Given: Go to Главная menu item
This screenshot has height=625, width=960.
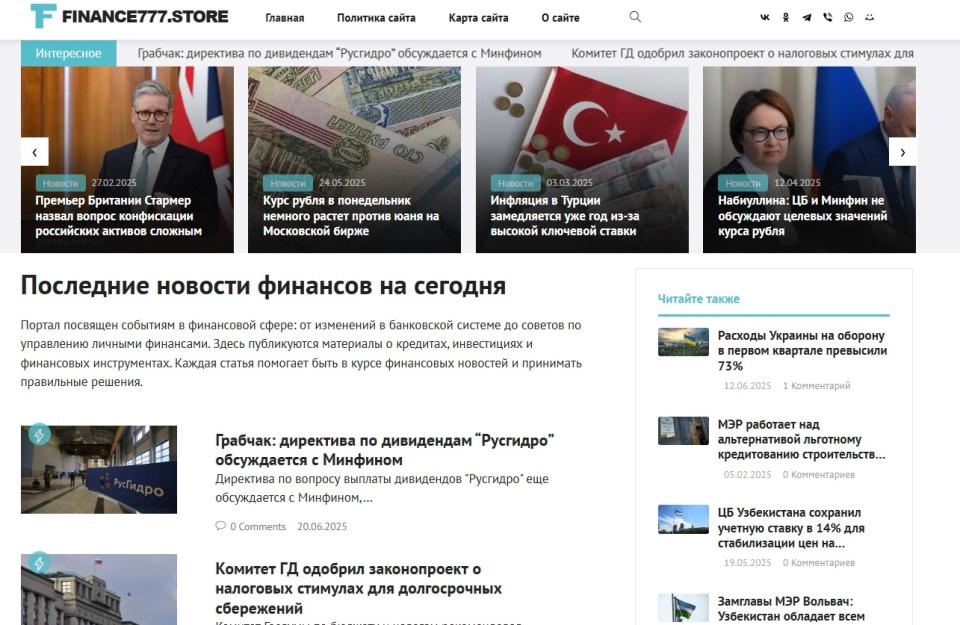Looking at the screenshot, I should click(285, 18).
